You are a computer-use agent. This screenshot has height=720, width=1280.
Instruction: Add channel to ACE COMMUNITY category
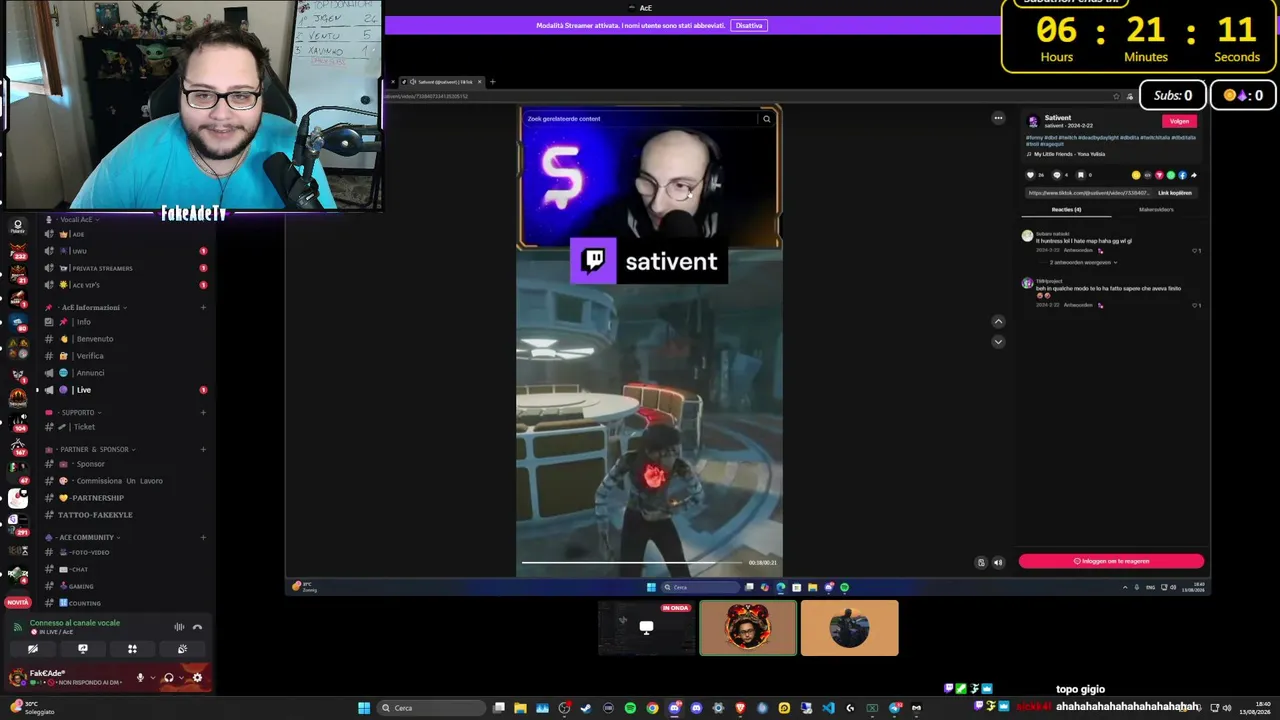tap(203, 537)
